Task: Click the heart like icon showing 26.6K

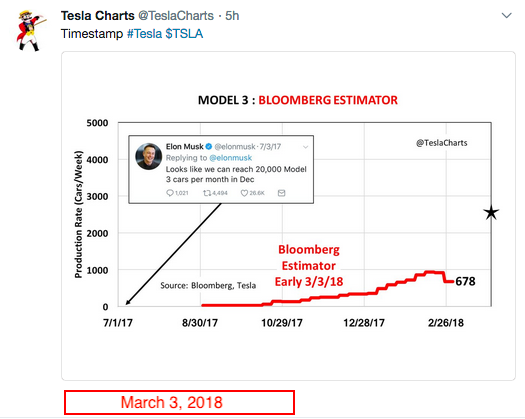Action: [244, 193]
